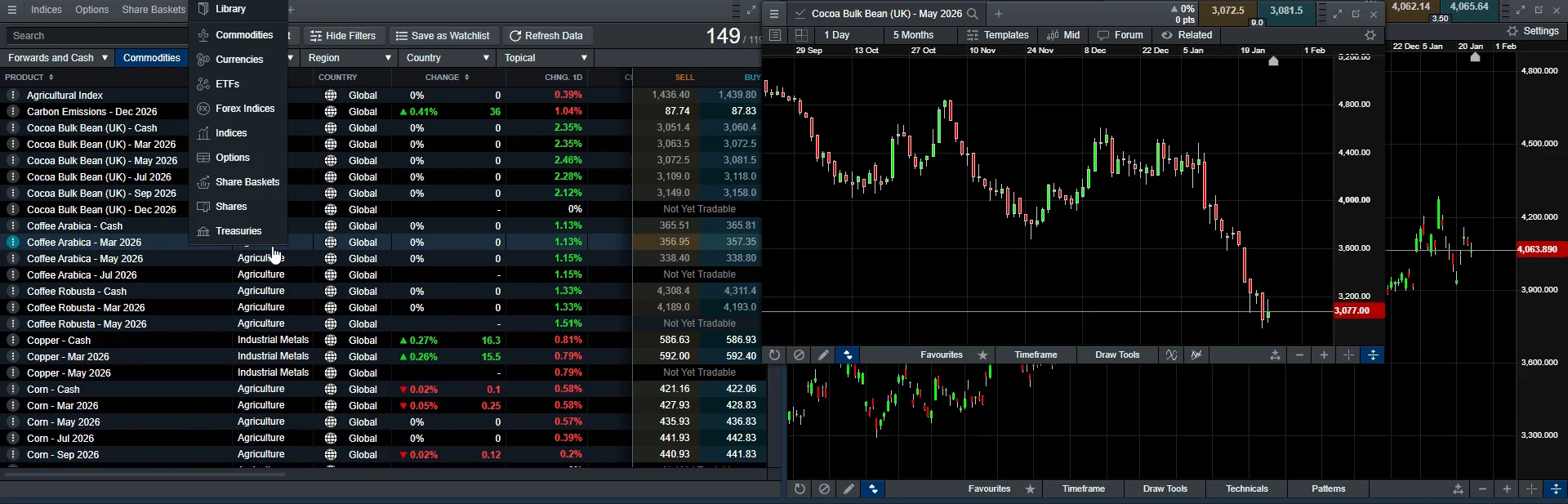Open options menu for Copper - Cash row
Image resolution: width=1568 pixels, height=504 pixels.
click(x=13, y=341)
